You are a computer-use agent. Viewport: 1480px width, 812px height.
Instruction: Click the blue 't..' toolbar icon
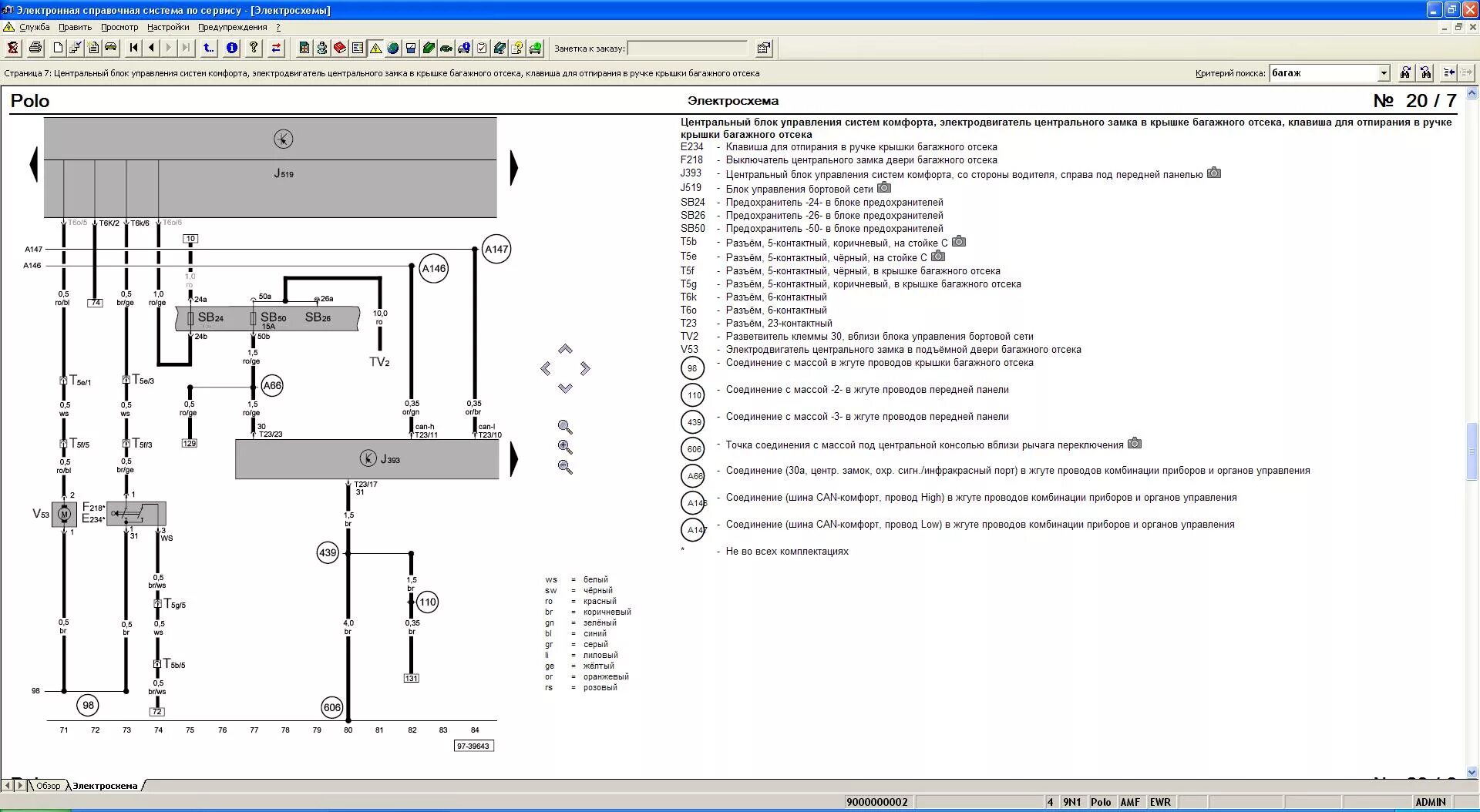pos(209,48)
